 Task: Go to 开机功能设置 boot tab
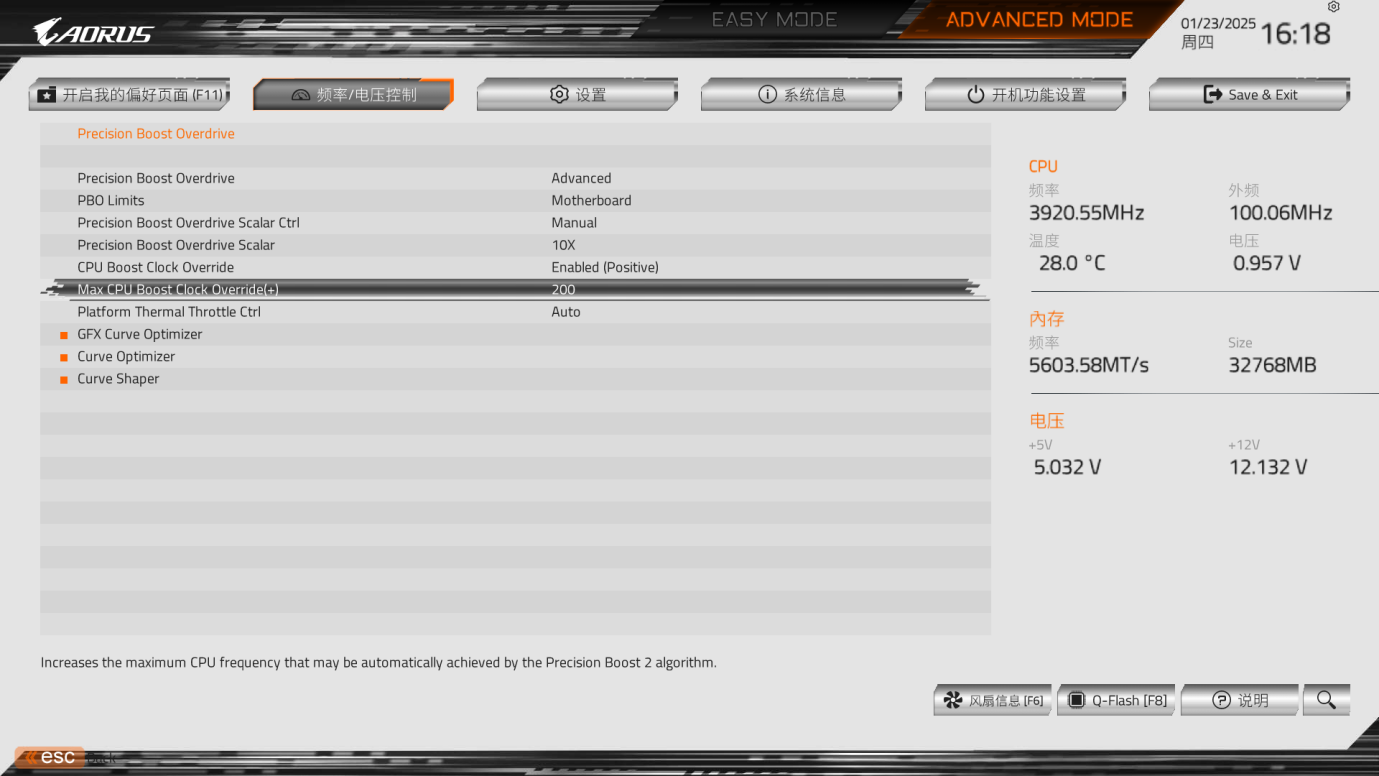point(1025,95)
